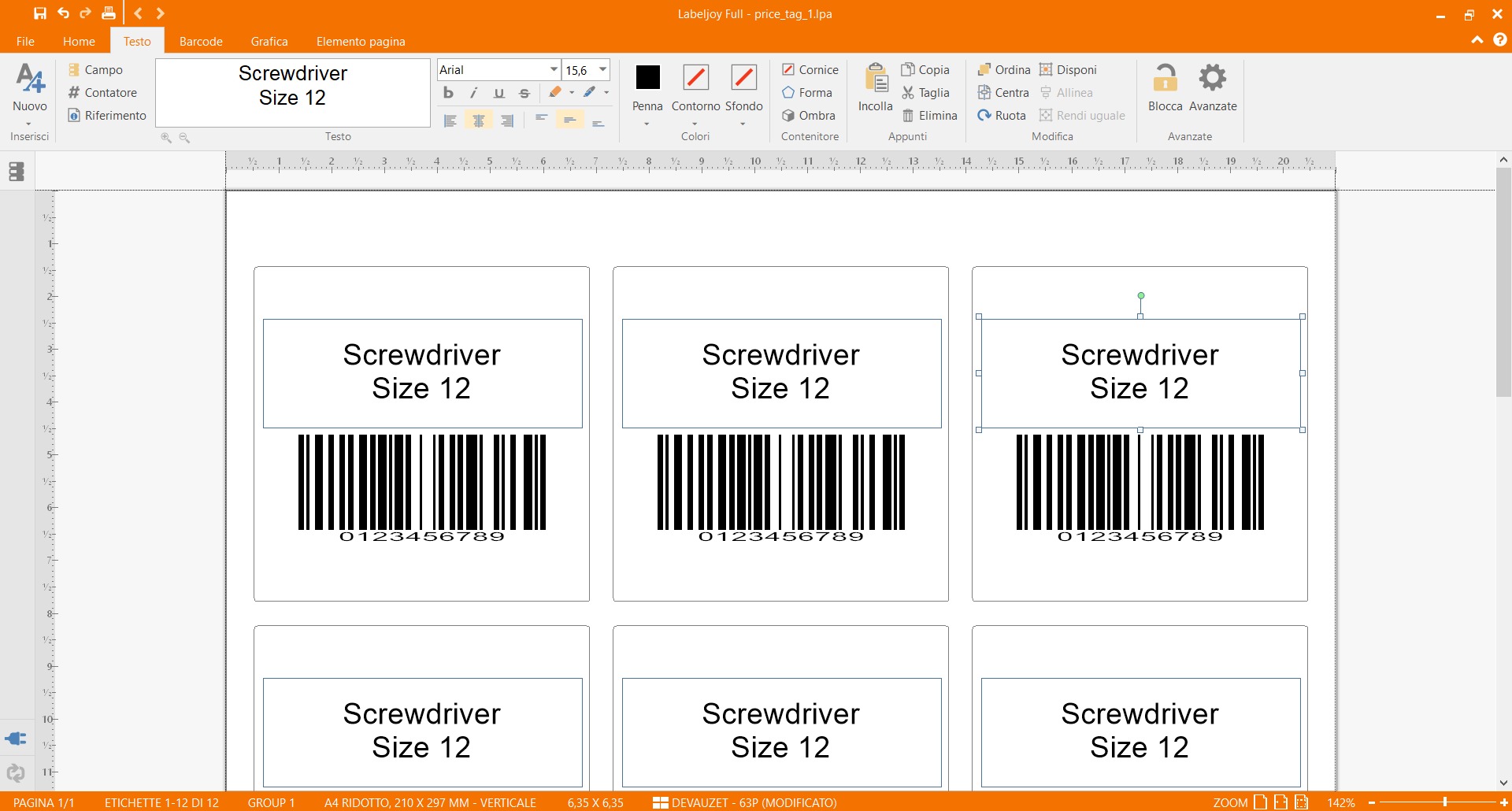Collapse the ribbon with up chevron
Image resolution: width=1512 pixels, height=811 pixels.
[x=1477, y=39]
